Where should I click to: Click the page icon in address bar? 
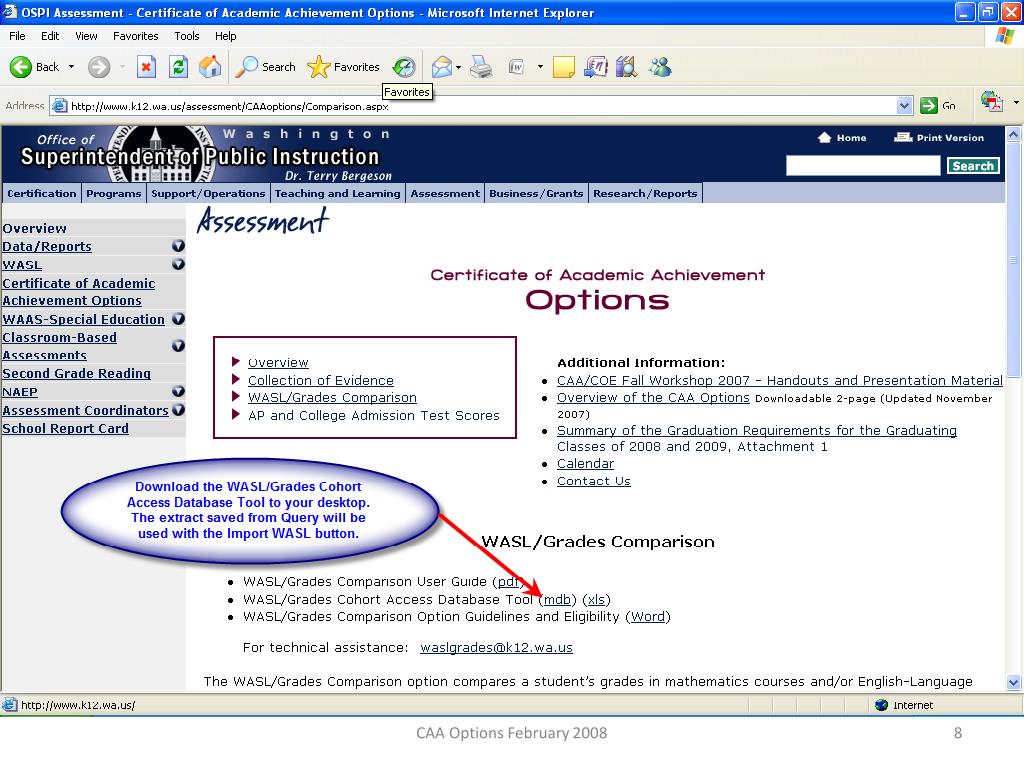pyautogui.click(x=59, y=105)
